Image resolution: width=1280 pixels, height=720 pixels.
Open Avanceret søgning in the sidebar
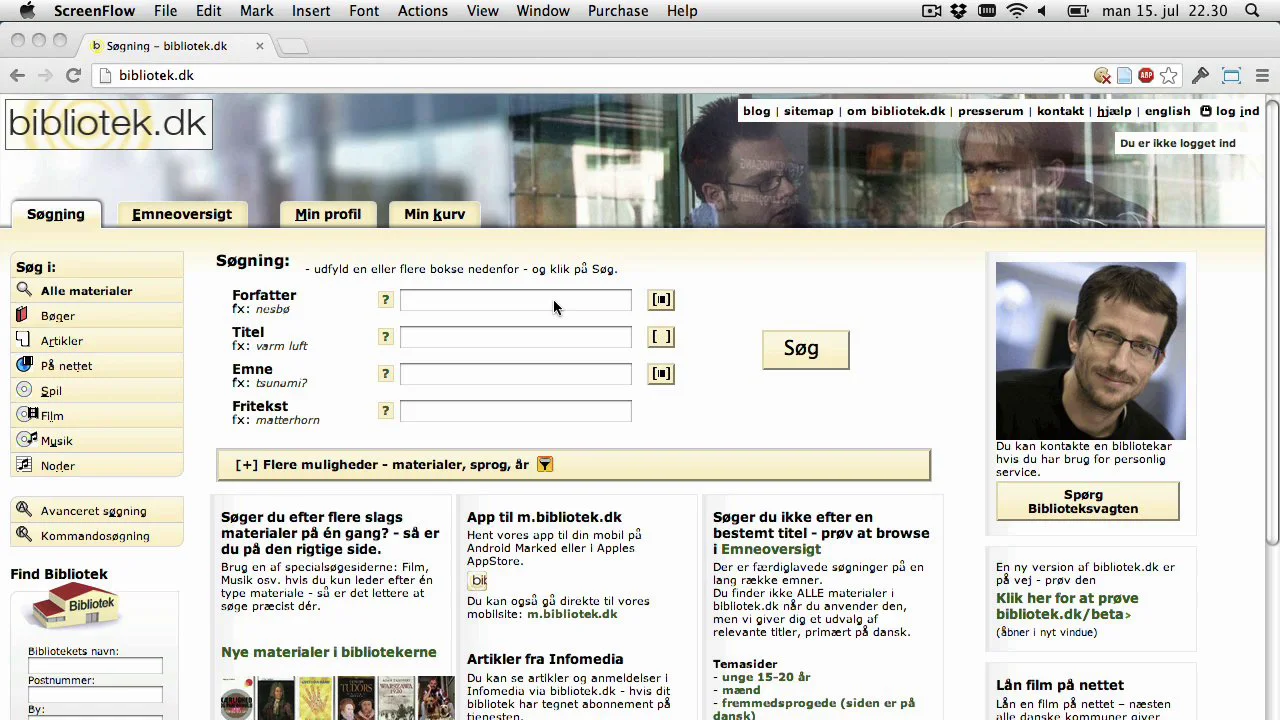point(97,511)
